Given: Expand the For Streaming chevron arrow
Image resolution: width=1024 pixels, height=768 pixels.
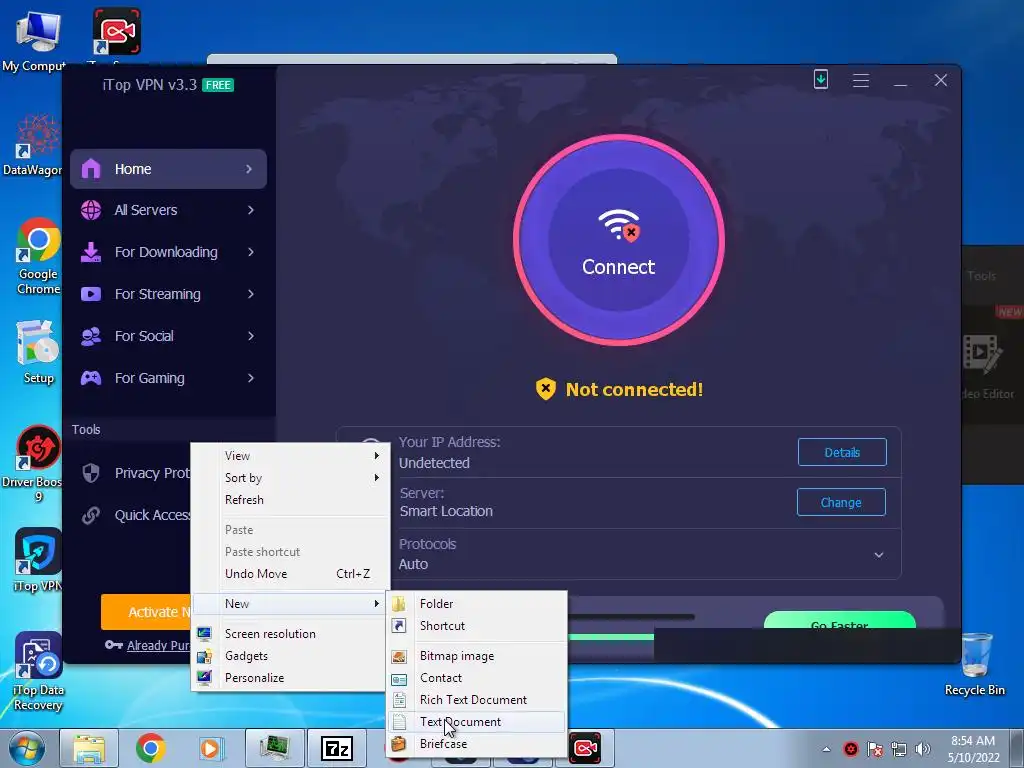Looking at the screenshot, I should 251,294.
